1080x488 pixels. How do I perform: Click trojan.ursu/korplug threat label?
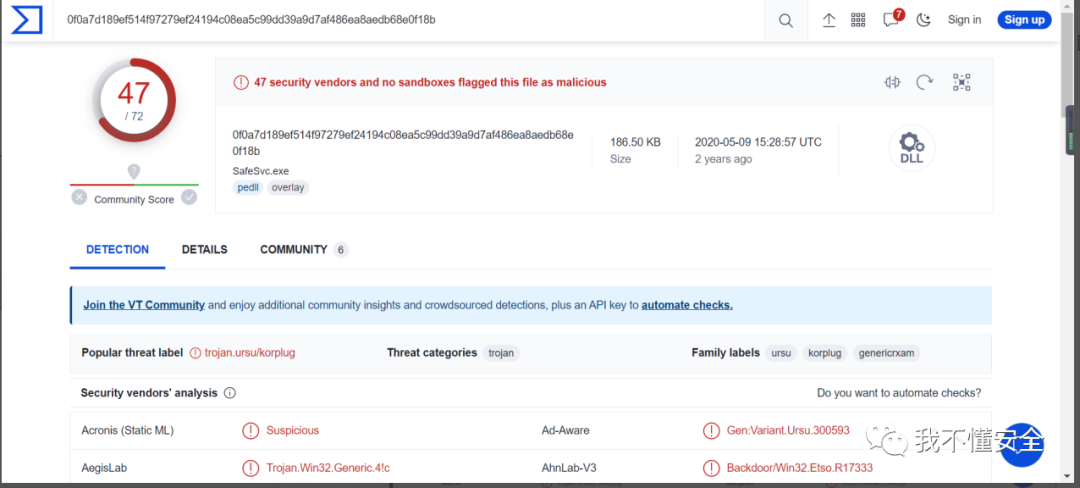(249, 352)
